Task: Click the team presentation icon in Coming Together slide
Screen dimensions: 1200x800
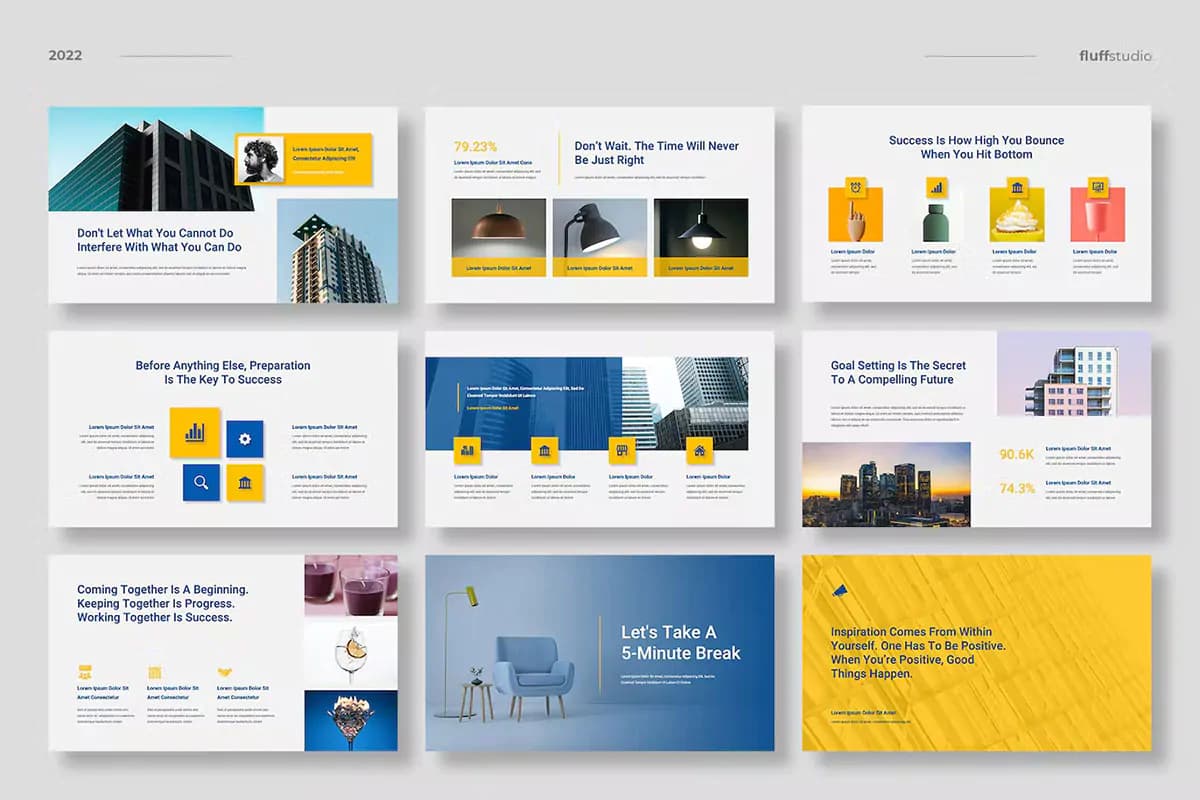Action: pos(85,672)
